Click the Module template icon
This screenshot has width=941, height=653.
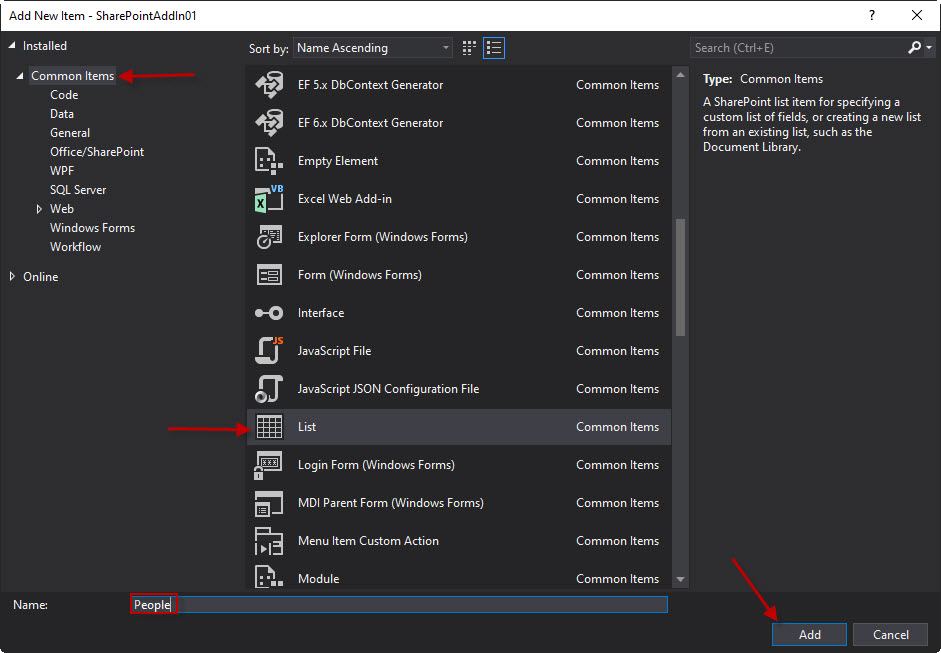point(269,577)
